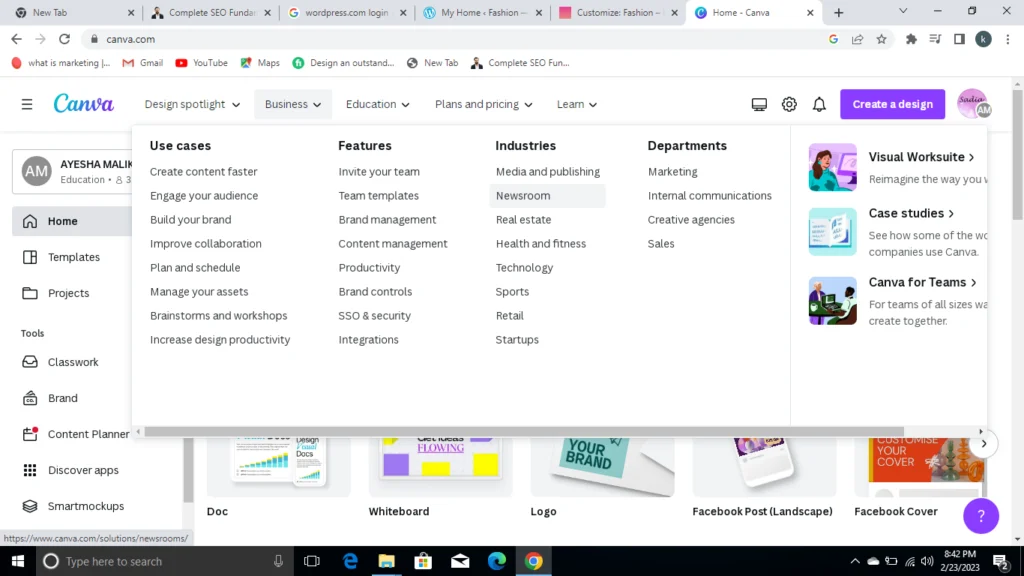
Task: Expand the Design spotlight dropdown
Action: (x=192, y=104)
